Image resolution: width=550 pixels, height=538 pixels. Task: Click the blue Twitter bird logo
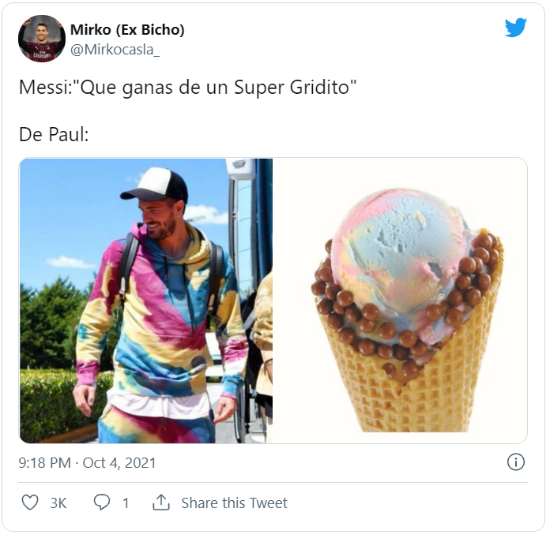pyautogui.click(x=515, y=27)
